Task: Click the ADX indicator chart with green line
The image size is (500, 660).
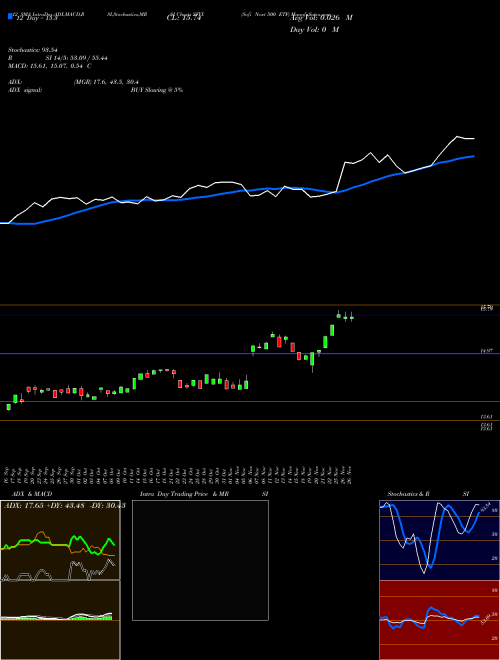Action: (60, 540)
